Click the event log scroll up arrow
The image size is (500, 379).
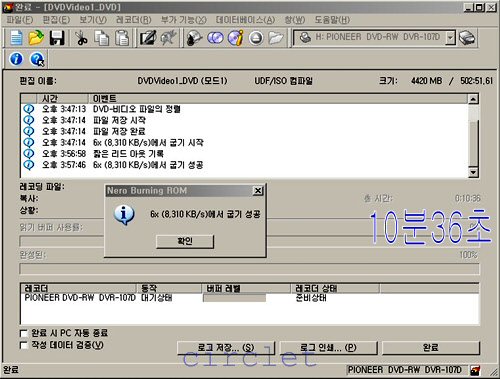pyautogui.click(x=473, y=99)
